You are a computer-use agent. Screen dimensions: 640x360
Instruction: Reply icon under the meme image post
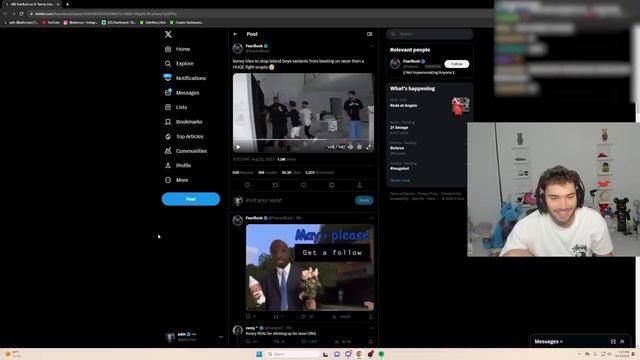pyautogui.click(x=248, y=317)
